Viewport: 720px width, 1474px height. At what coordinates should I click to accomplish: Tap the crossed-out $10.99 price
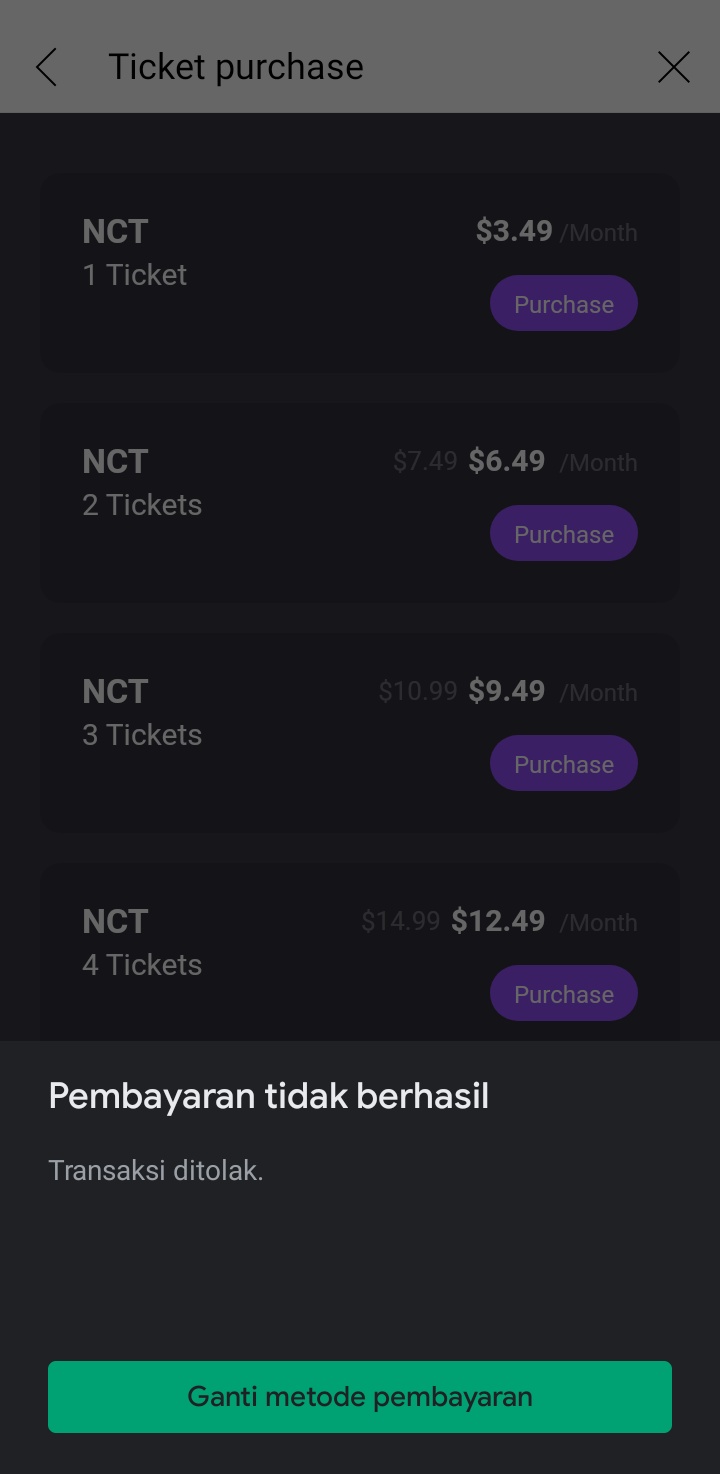coord(418,691)
